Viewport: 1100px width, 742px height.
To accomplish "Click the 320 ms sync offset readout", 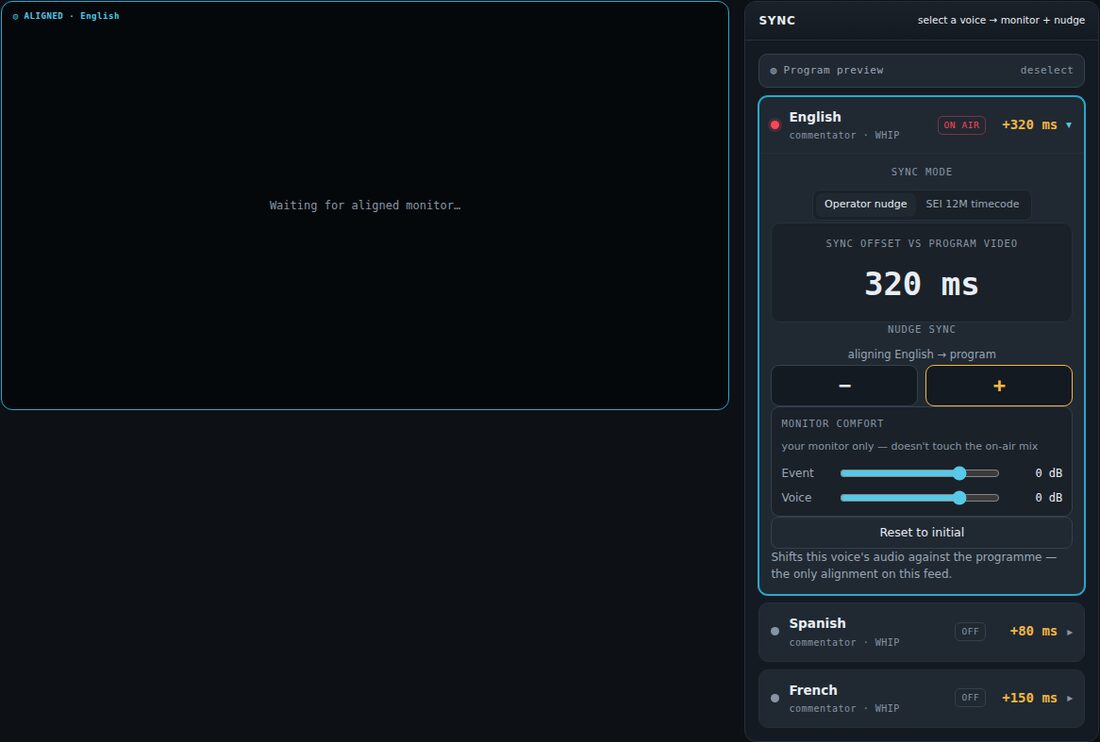I will (921, 284).
